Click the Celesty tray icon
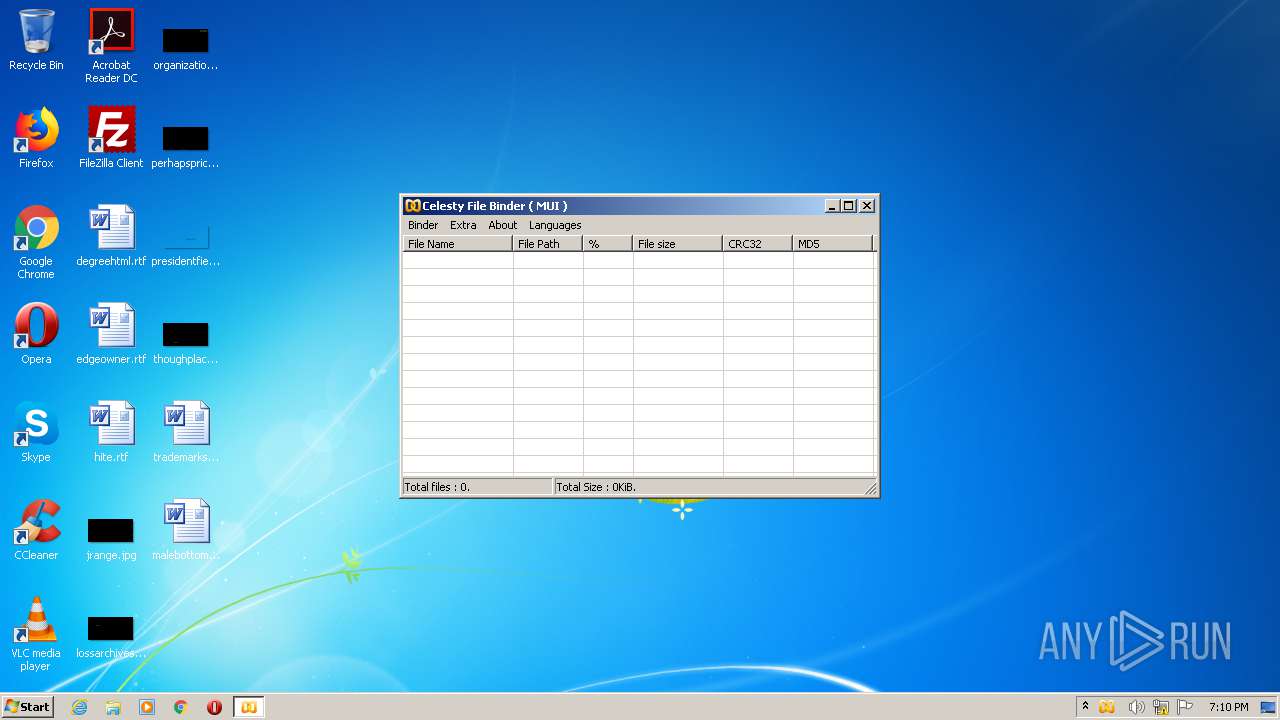The height and width of the screenshot is (720, 1280). coord(1107,707)
